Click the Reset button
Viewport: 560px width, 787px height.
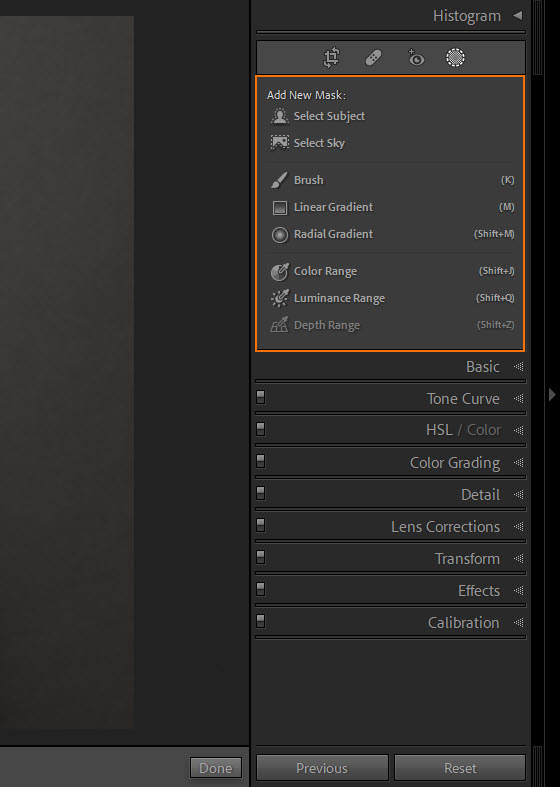coord(460,768)
